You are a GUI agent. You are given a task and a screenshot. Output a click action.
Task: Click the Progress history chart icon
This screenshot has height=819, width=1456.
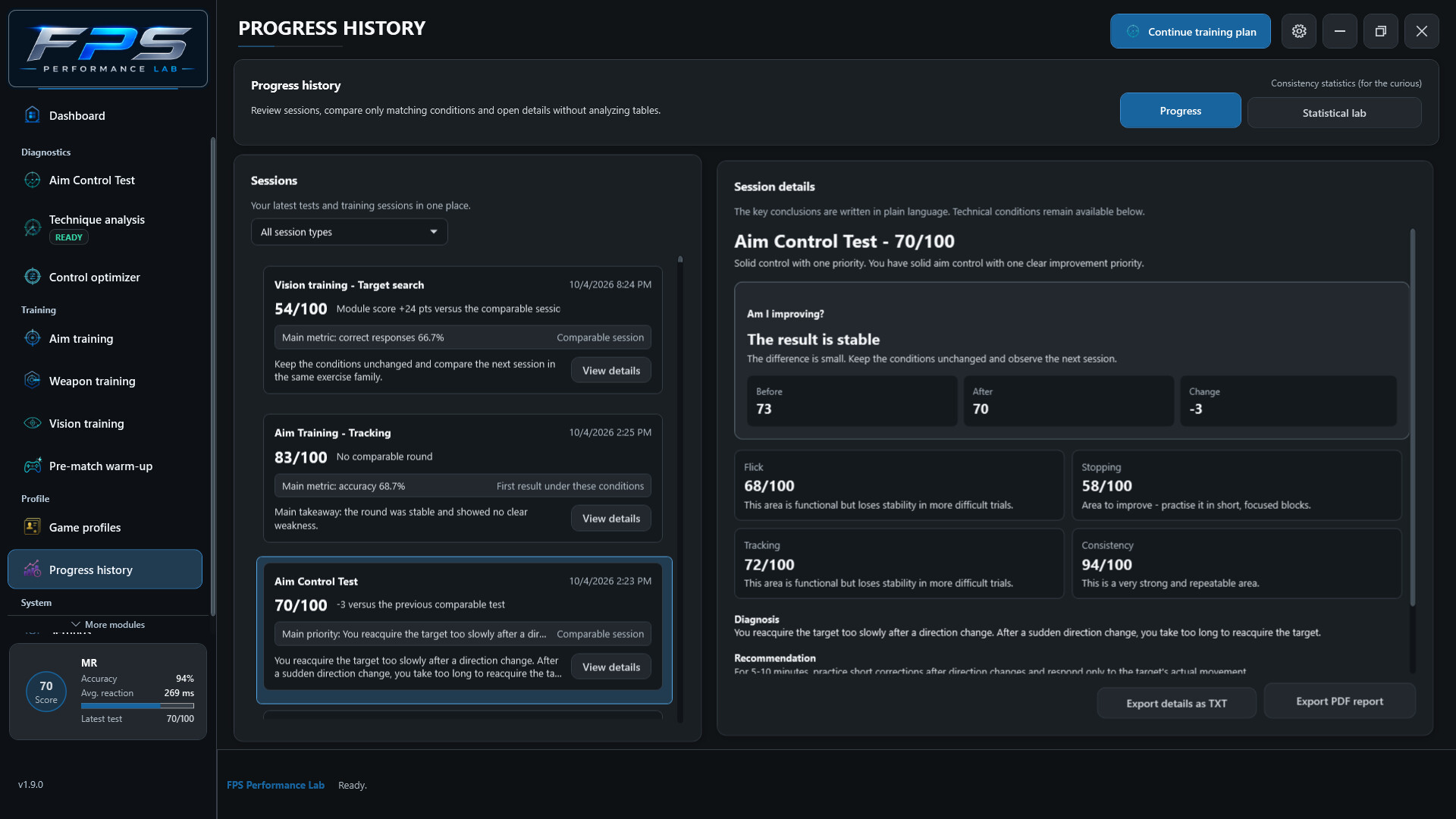click(32, 570)
